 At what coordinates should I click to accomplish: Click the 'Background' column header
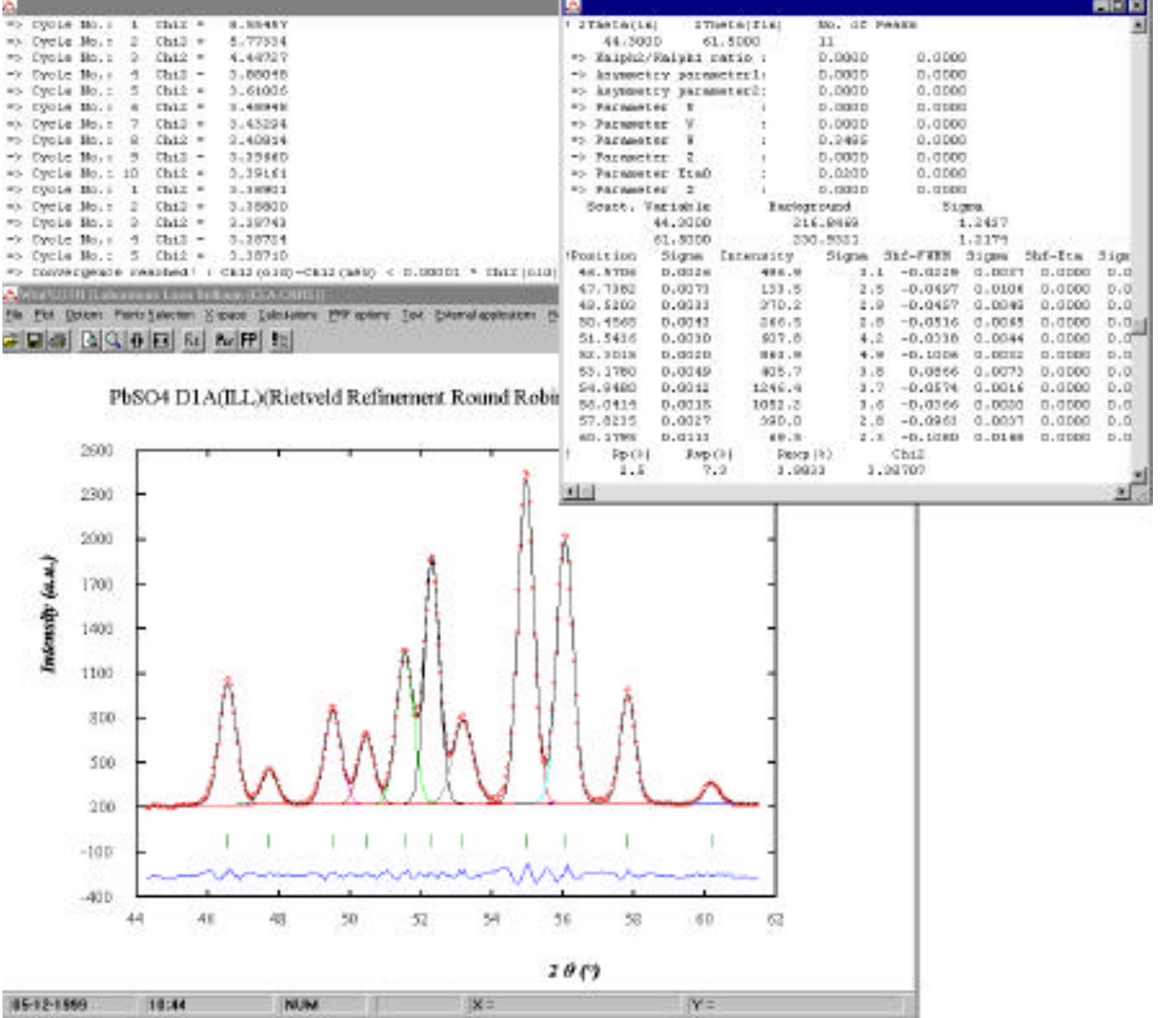[810, 206]
